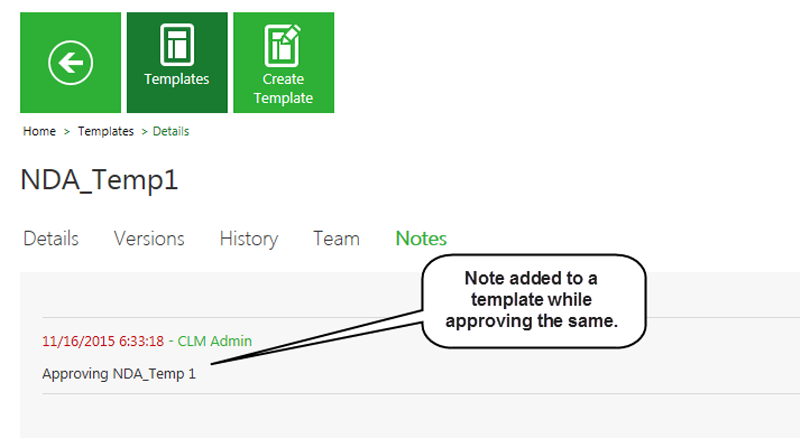Screen dimensions: 800x438
Task: Click the 'Create Template' tile label text
Action: [x=283, y=88]
